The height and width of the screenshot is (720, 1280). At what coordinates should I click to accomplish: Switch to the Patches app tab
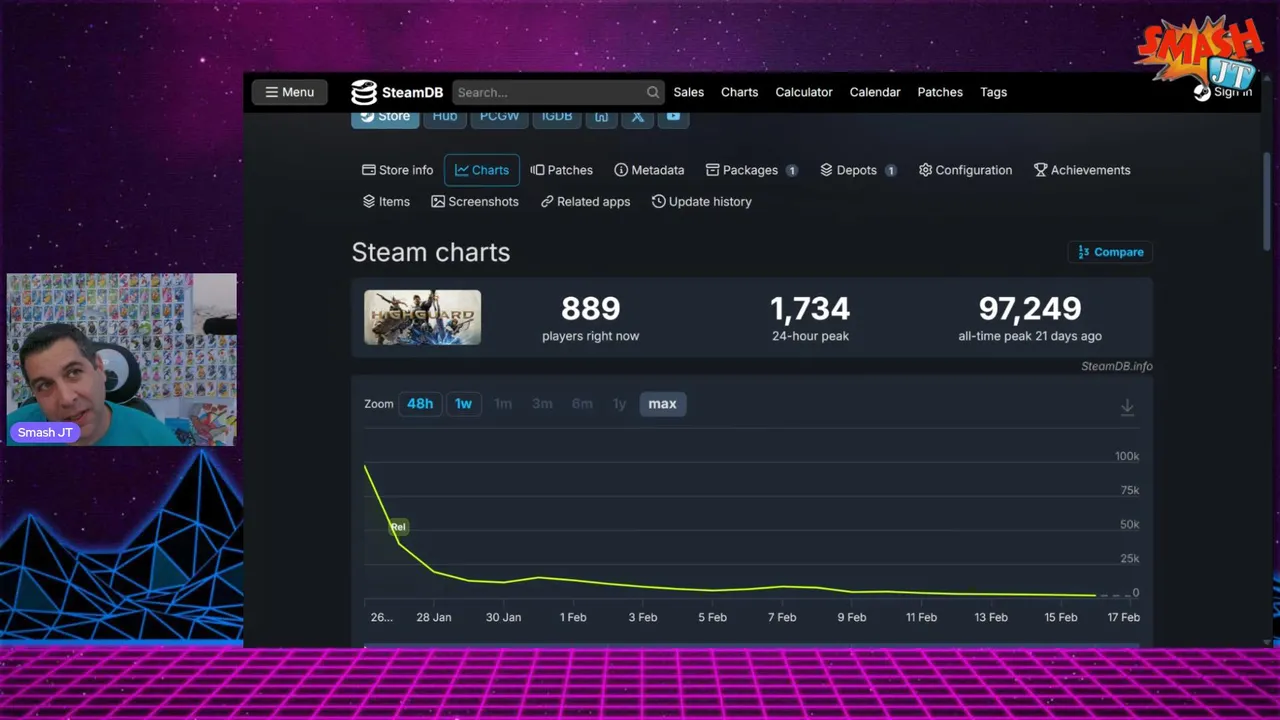(x=561, y=170)
